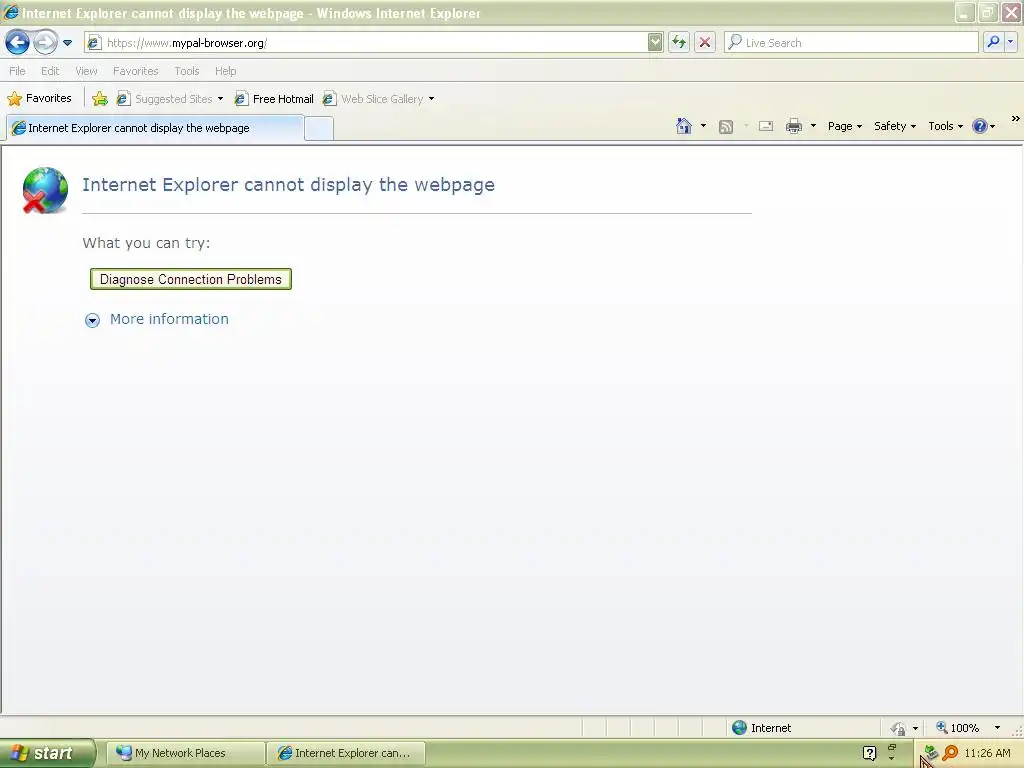Add to Favorites Bar star icon

(100, 99)
